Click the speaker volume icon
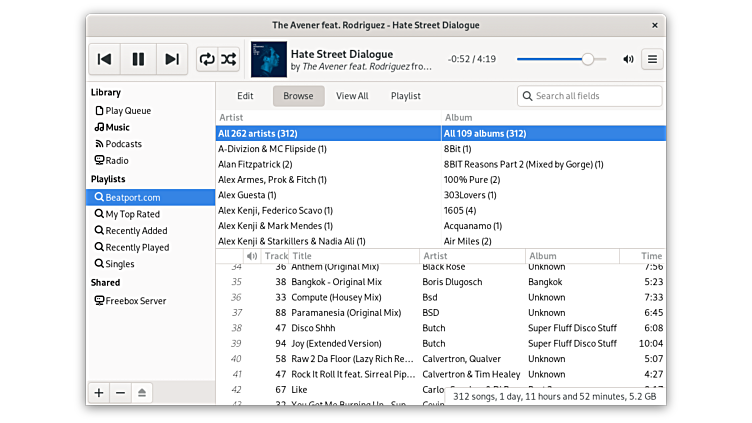Image resolution: width=752 pixels, height=423 pixels. pyautogui.click(x=628, y=59)
